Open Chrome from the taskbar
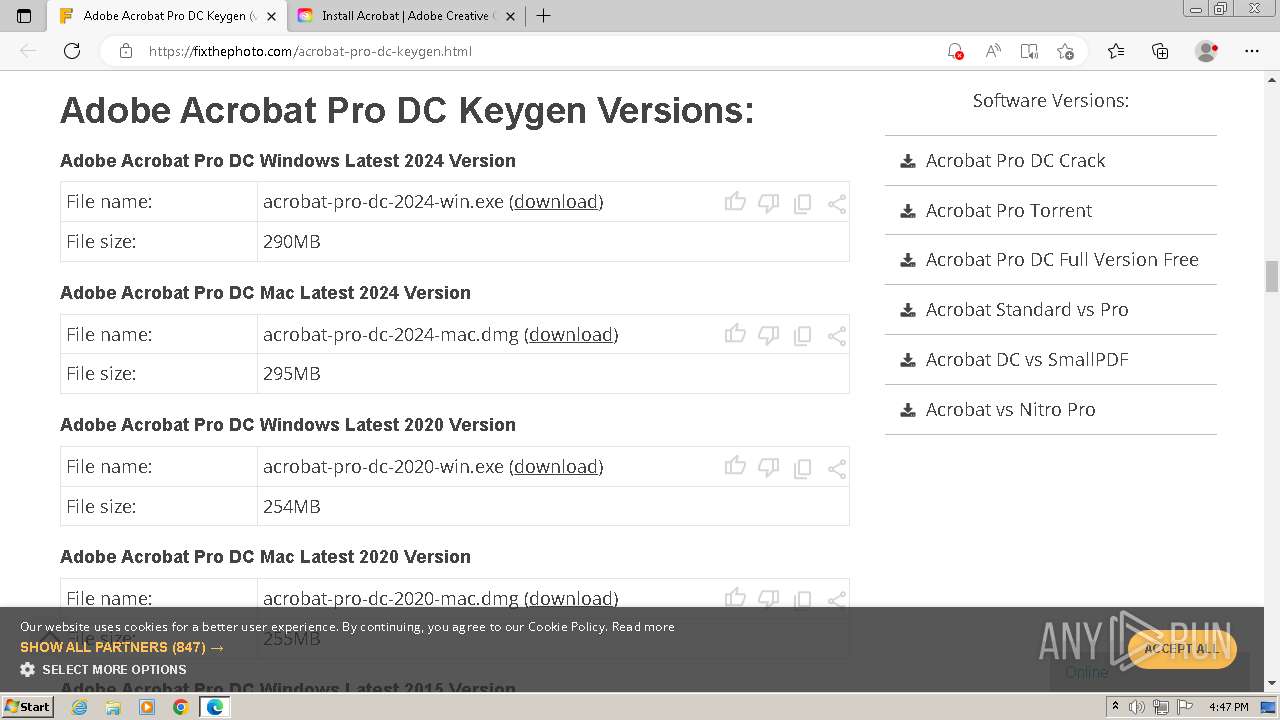Viewport: 1280px width, 720px height. click(x=180, y=707)
